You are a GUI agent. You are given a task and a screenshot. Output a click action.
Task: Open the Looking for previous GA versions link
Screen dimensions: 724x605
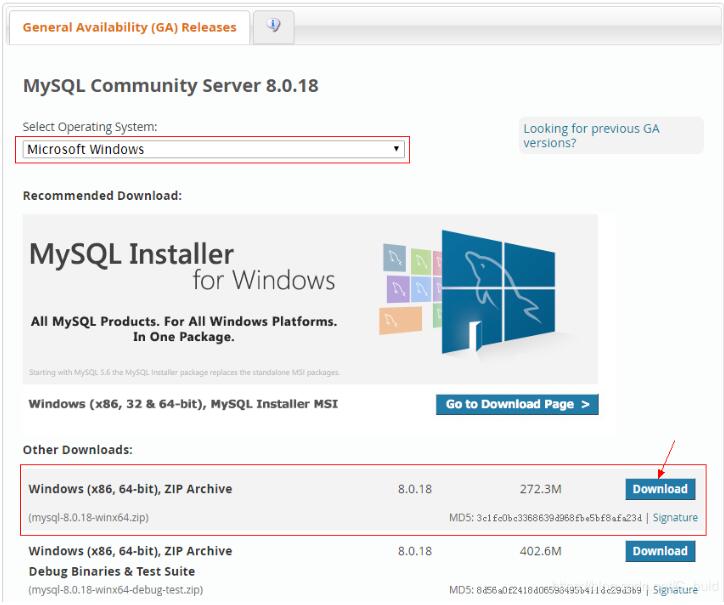pyautogui.click(x=591, y=136)
